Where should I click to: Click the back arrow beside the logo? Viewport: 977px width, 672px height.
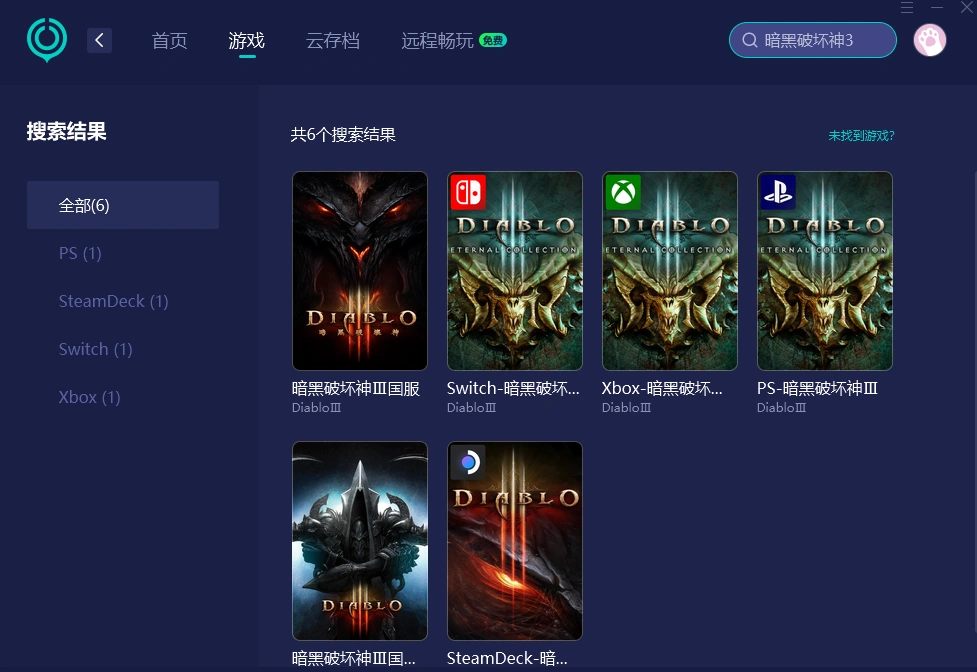point(98,40)
